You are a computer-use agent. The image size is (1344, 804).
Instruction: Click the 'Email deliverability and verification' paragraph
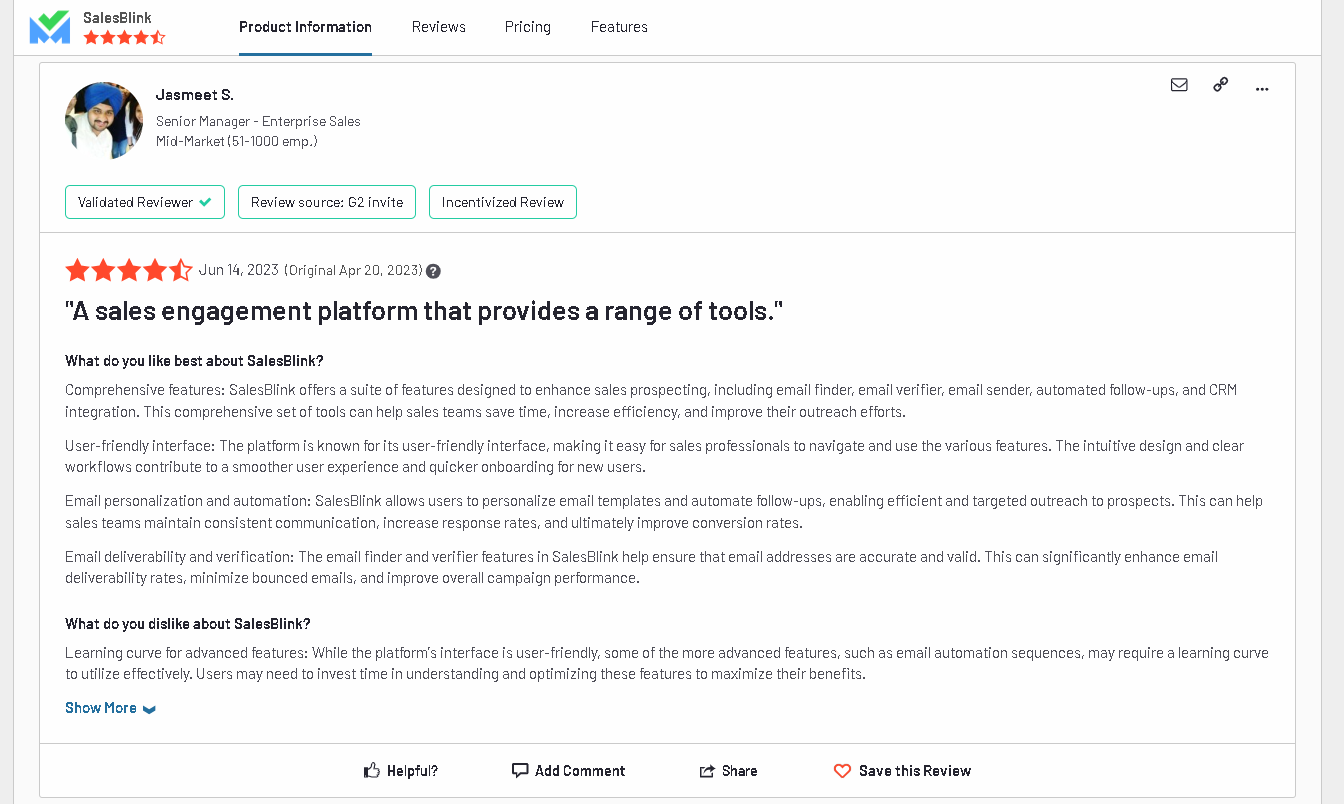coord(641,568)
